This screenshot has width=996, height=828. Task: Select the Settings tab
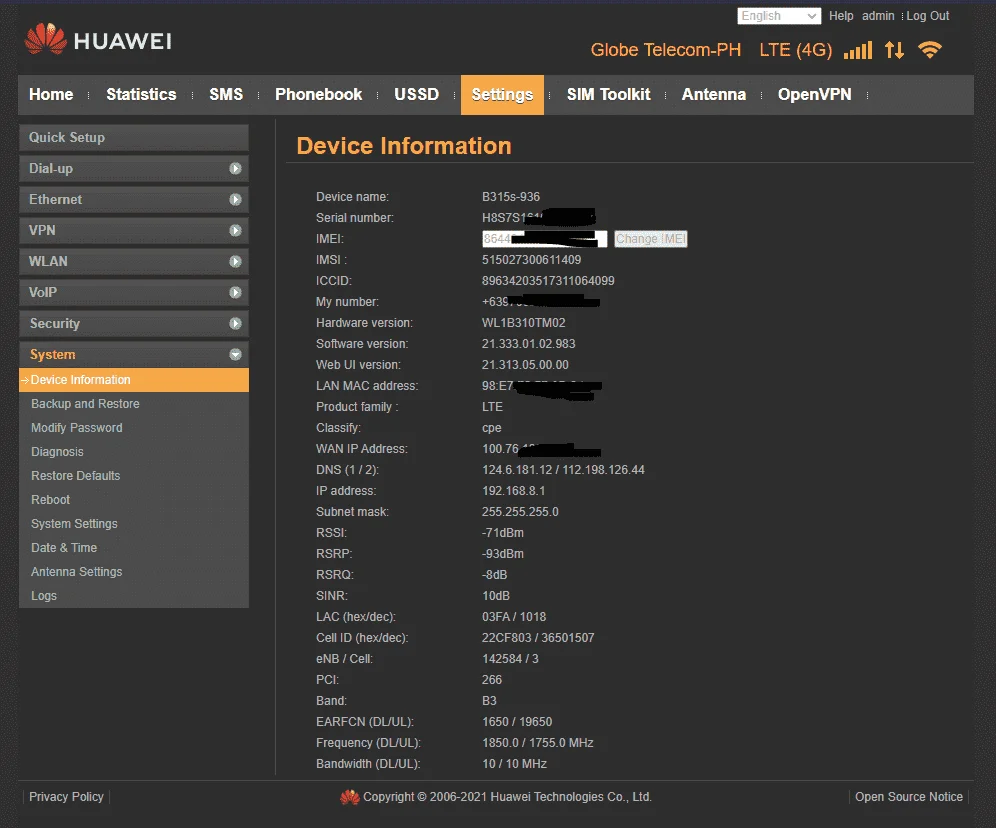(502, 95)
